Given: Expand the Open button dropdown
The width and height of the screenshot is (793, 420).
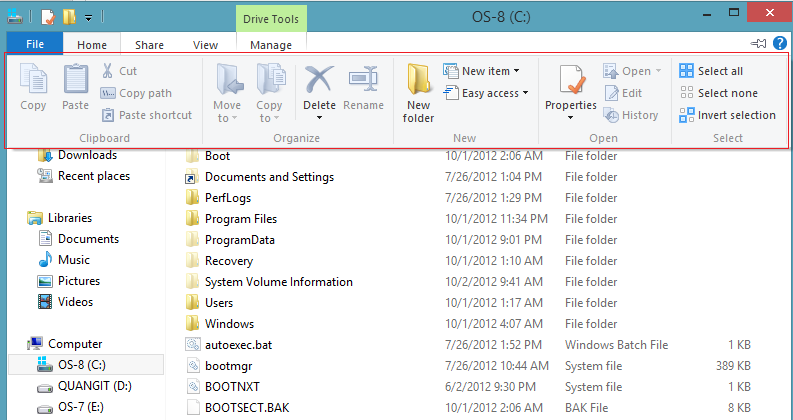Looking at the screenshot, I should (658, 71).
